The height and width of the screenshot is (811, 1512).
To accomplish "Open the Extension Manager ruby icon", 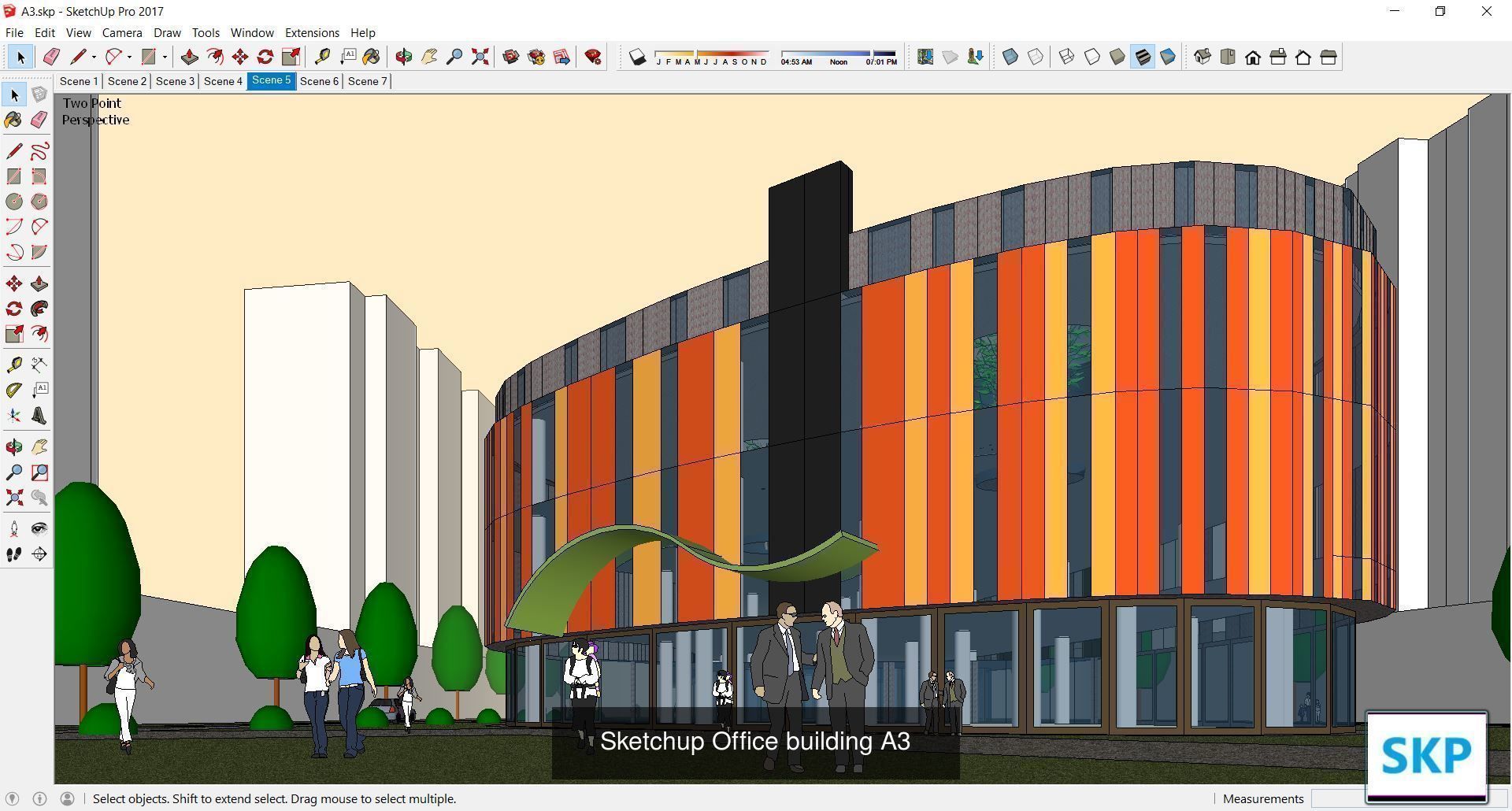I will click(x=593, y=57).
